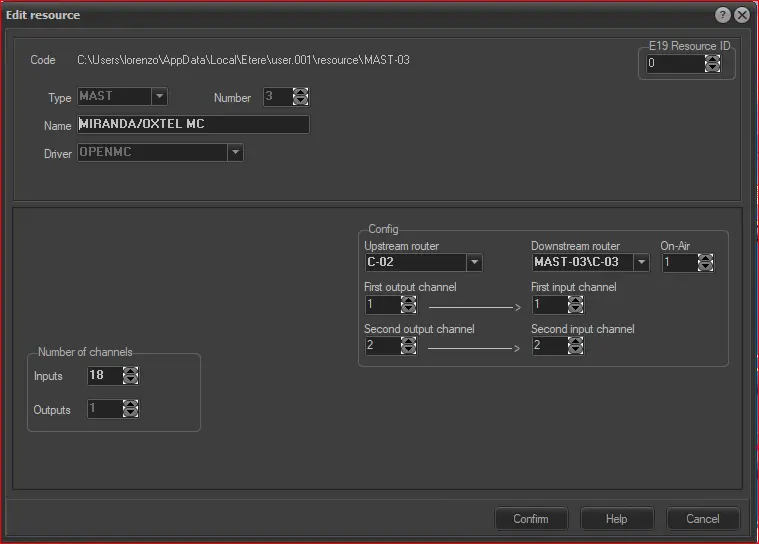This screenshot has width=759, height=544.
Task: Adjust the Second output channel stepper
Action: click(x=408, y=346)
